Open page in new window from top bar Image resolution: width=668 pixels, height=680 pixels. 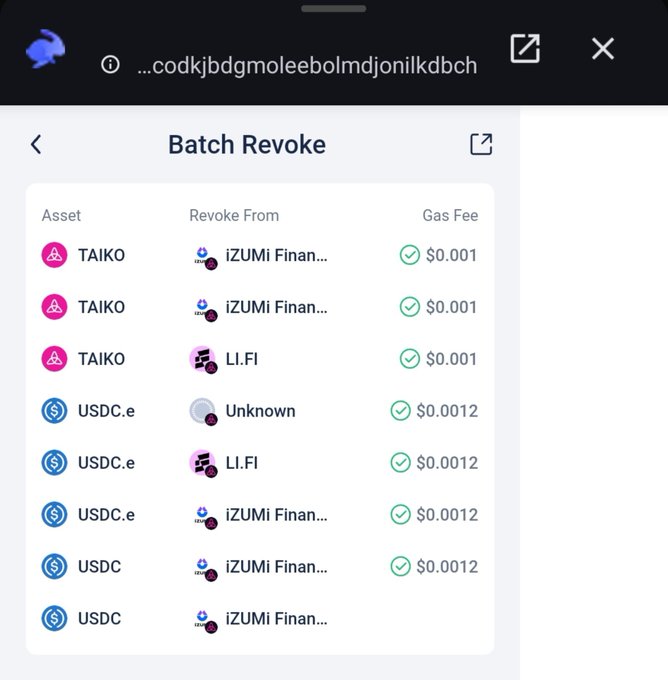[525, 48]
